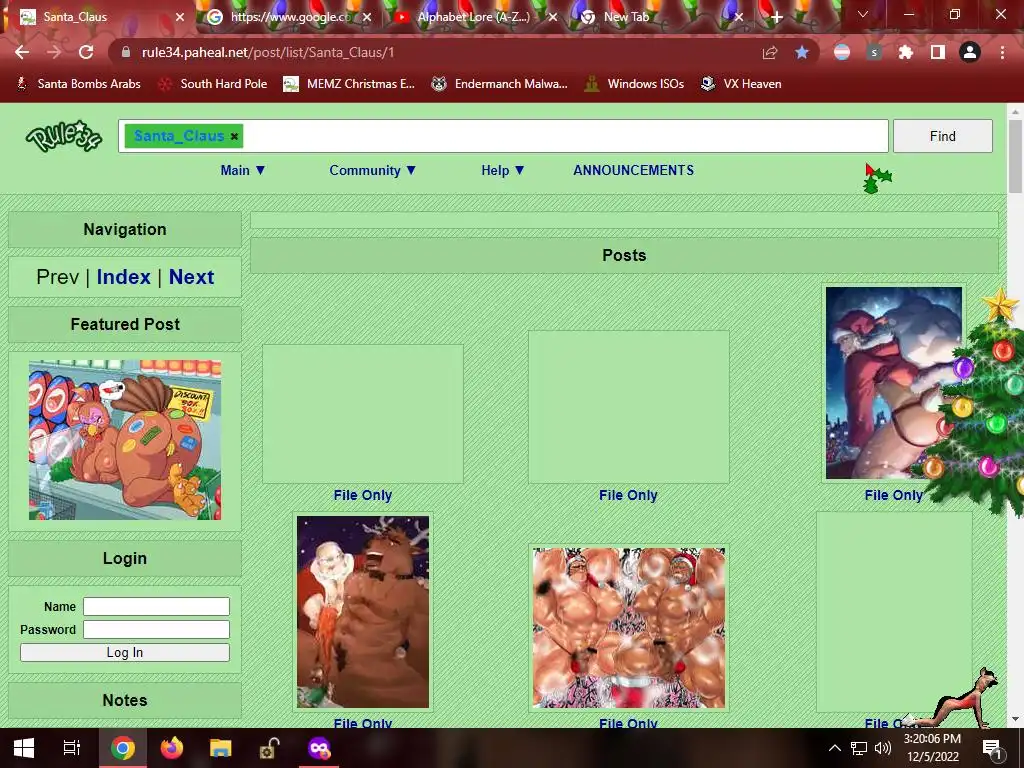Open the Windows ISOs bookmark
1024x768 pixels.
click(x=634, y=84)
